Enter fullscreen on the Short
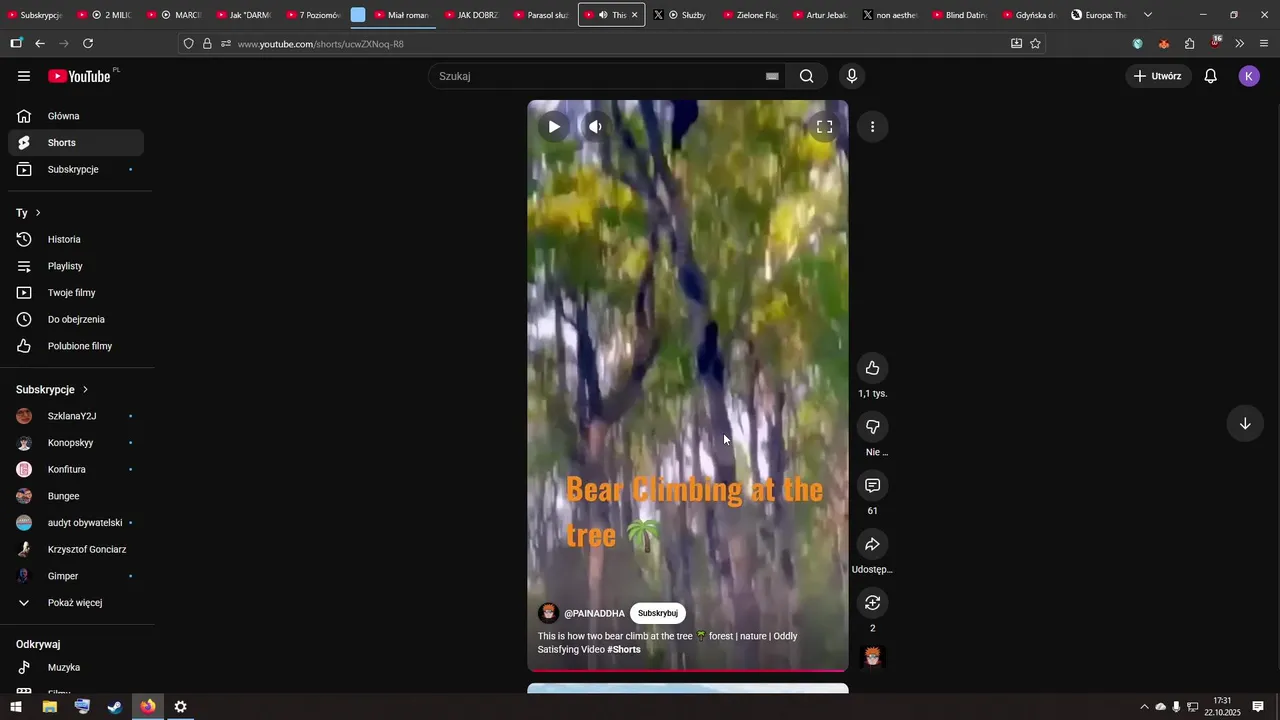1280x720 pixels. (824, 127)
